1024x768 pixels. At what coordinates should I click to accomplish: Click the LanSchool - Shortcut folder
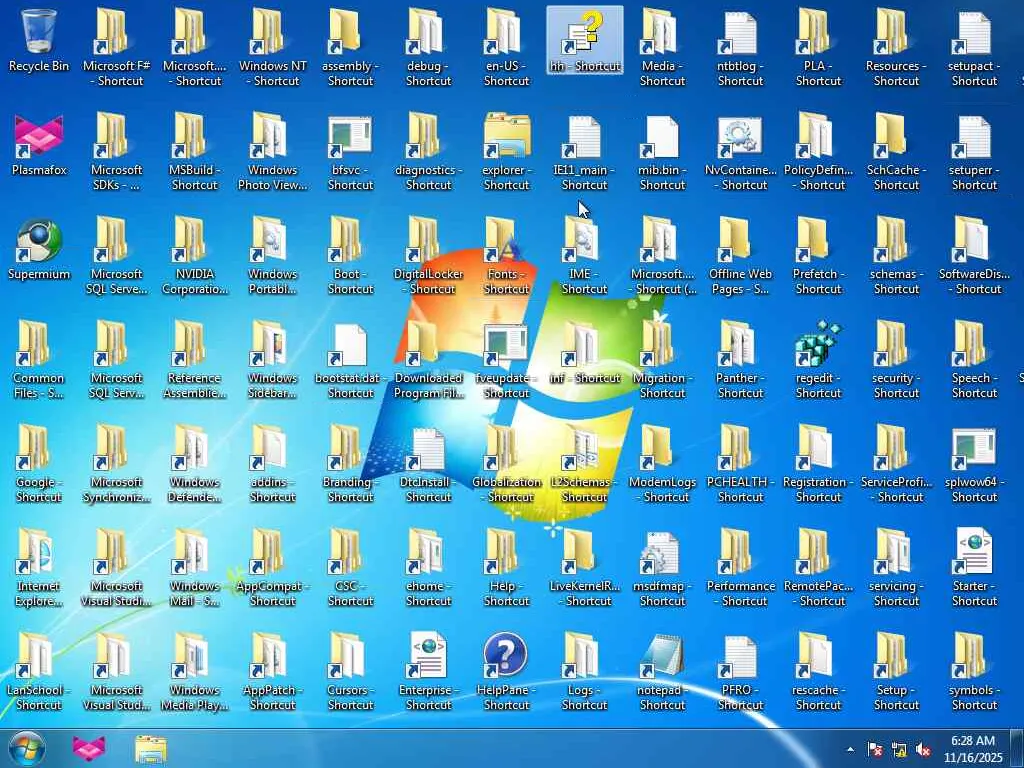tap(39, 673)
